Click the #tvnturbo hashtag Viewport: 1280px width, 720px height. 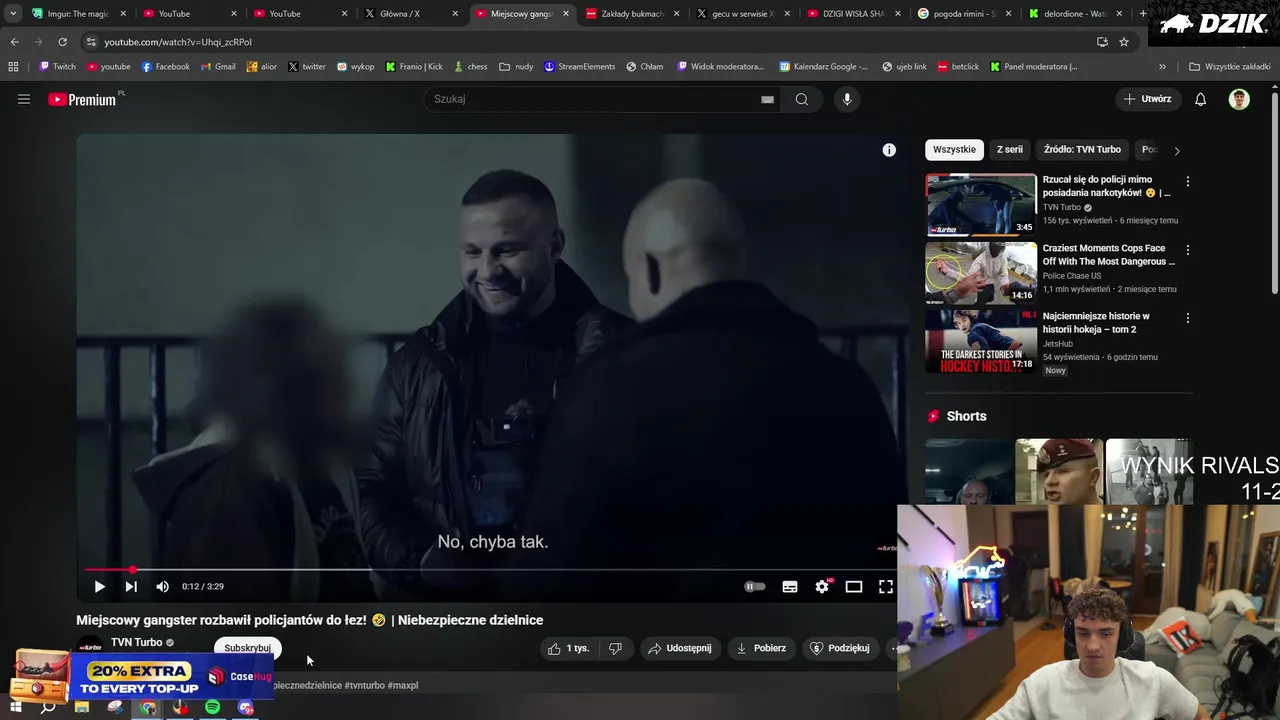(x=364, y=685)
